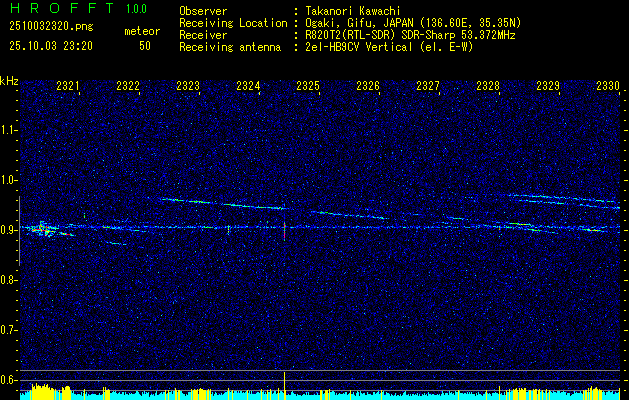The image size is (629, 400).
Task: Click the 1.1 frequency axis label
Action: [x=10, y=130]
